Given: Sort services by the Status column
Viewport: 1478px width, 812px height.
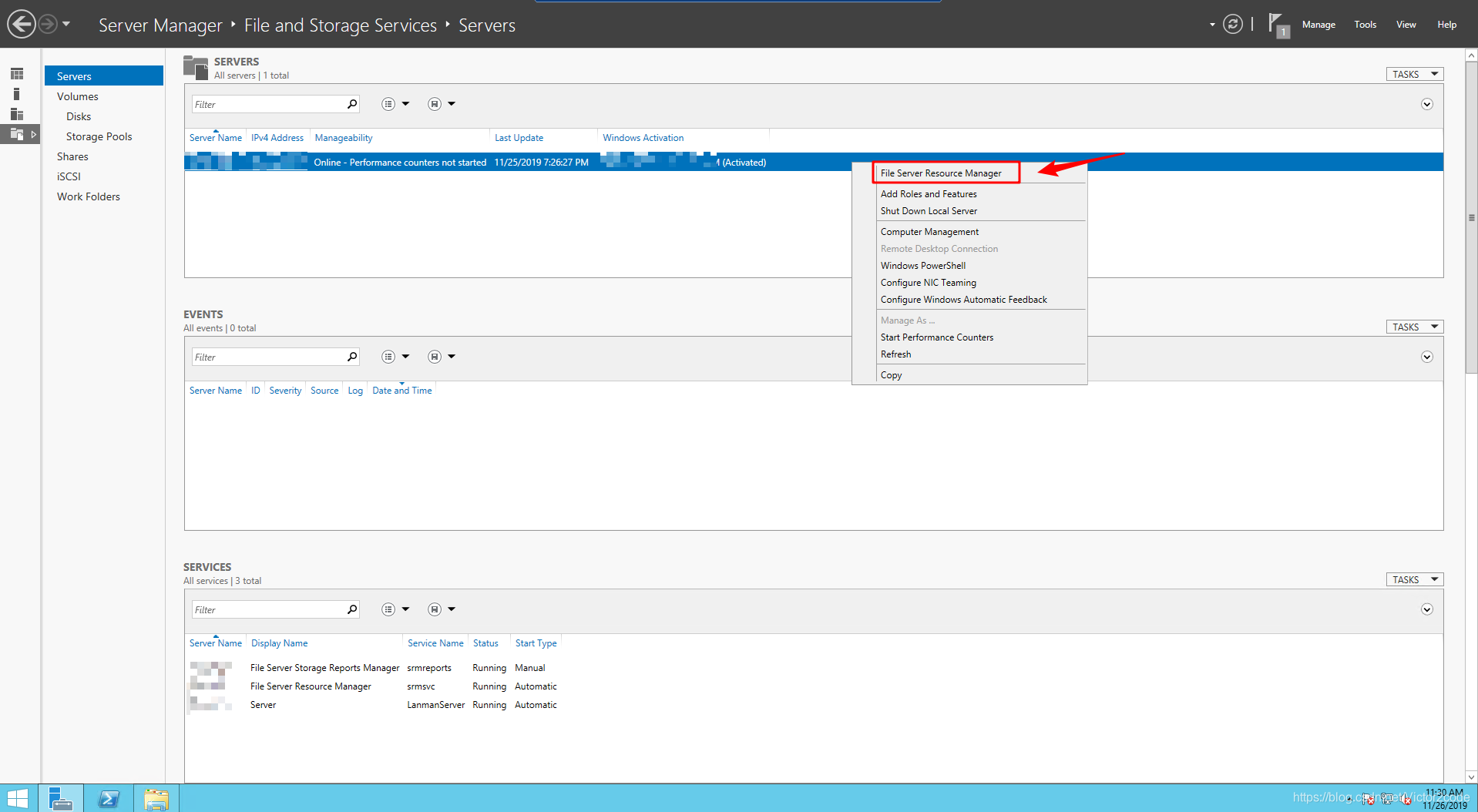Looking at the screenshot, I should pos(485,643).
